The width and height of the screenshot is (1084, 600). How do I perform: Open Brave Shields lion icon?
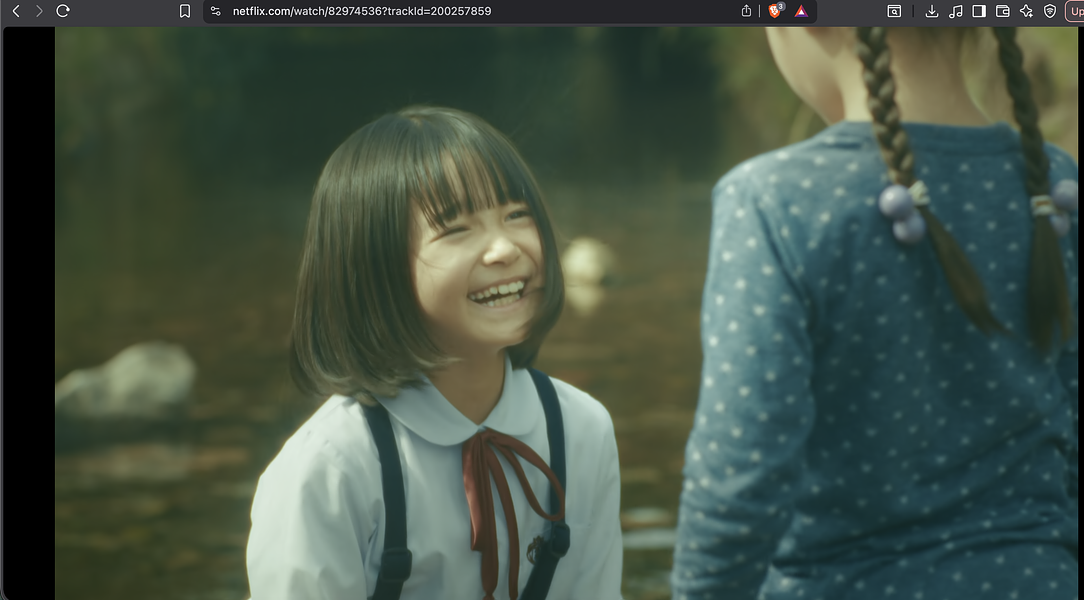point(775,10)
